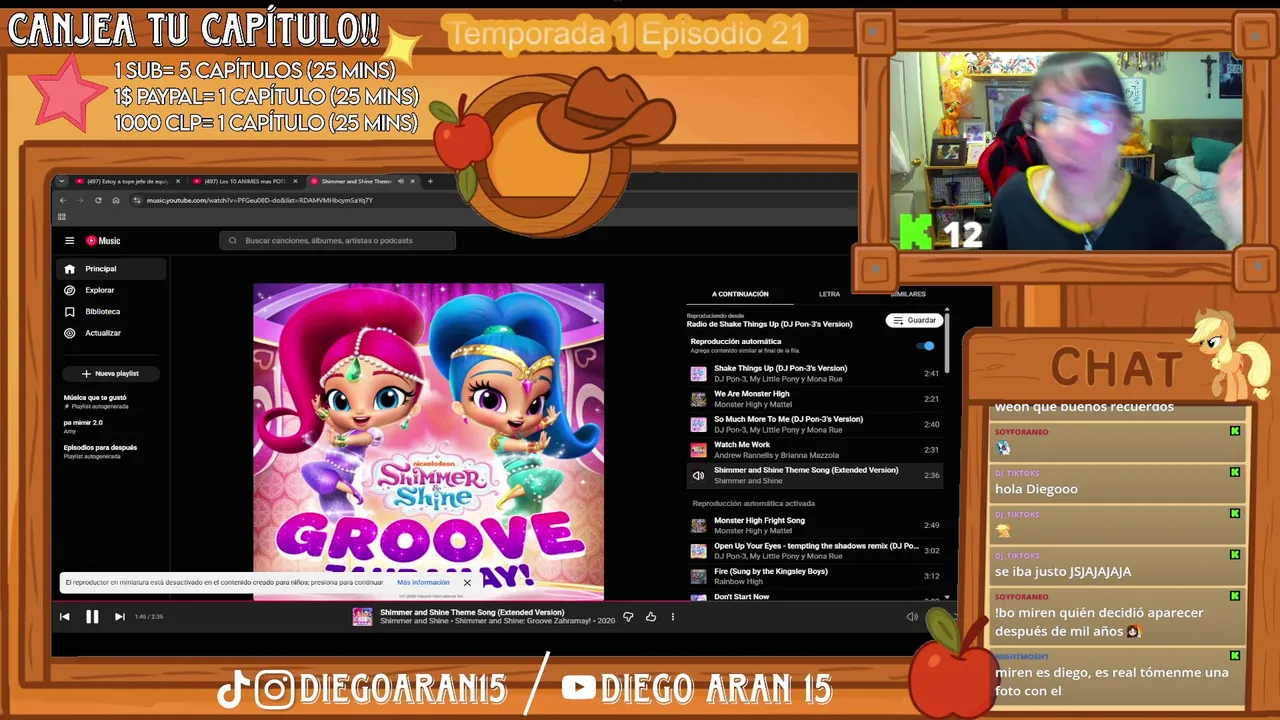
Task: Click the now-playing speaker icon in queue
Action: (x=698, y=475)
